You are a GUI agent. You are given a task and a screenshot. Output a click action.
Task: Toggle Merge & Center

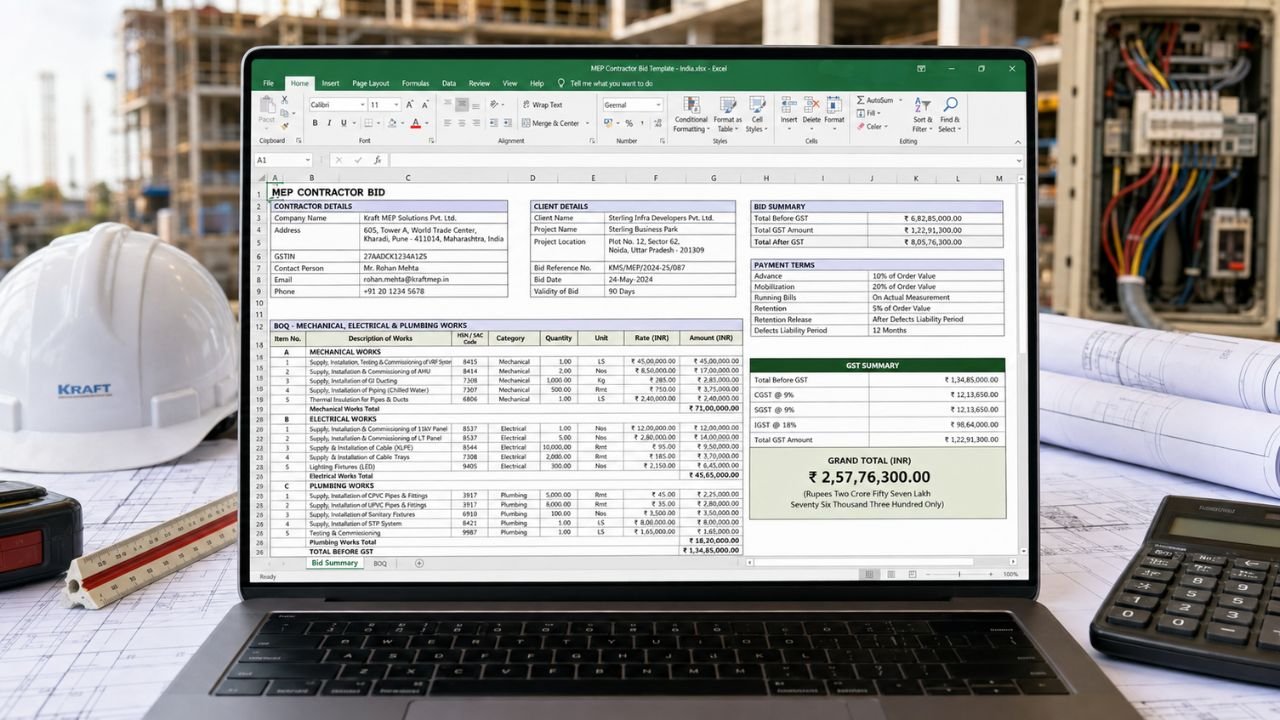(x=551, y=123)
